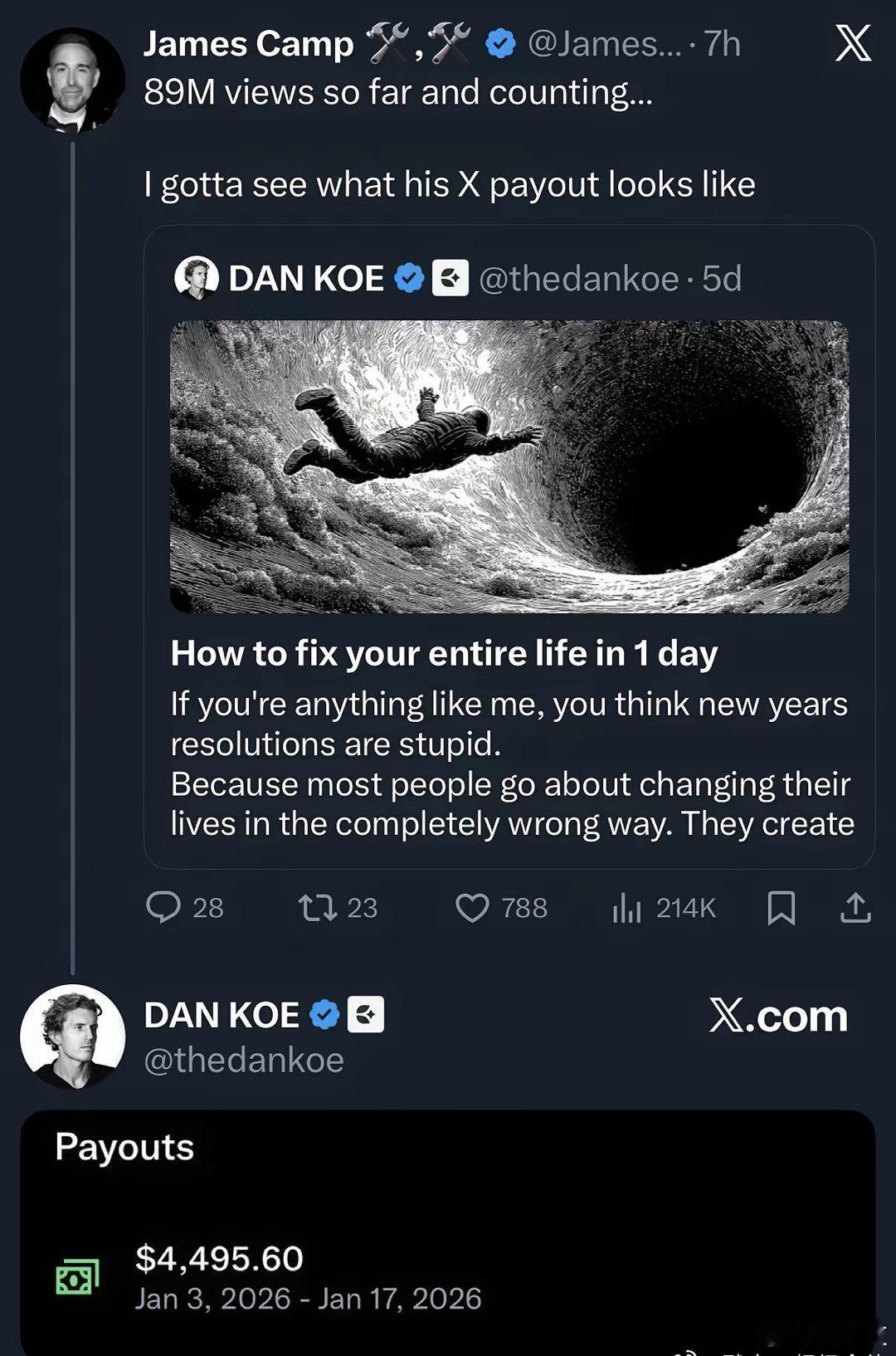Open Dan Koe's large profile avatar
The width and height of the screenshot is (896, 1356).
[72, 1036]
